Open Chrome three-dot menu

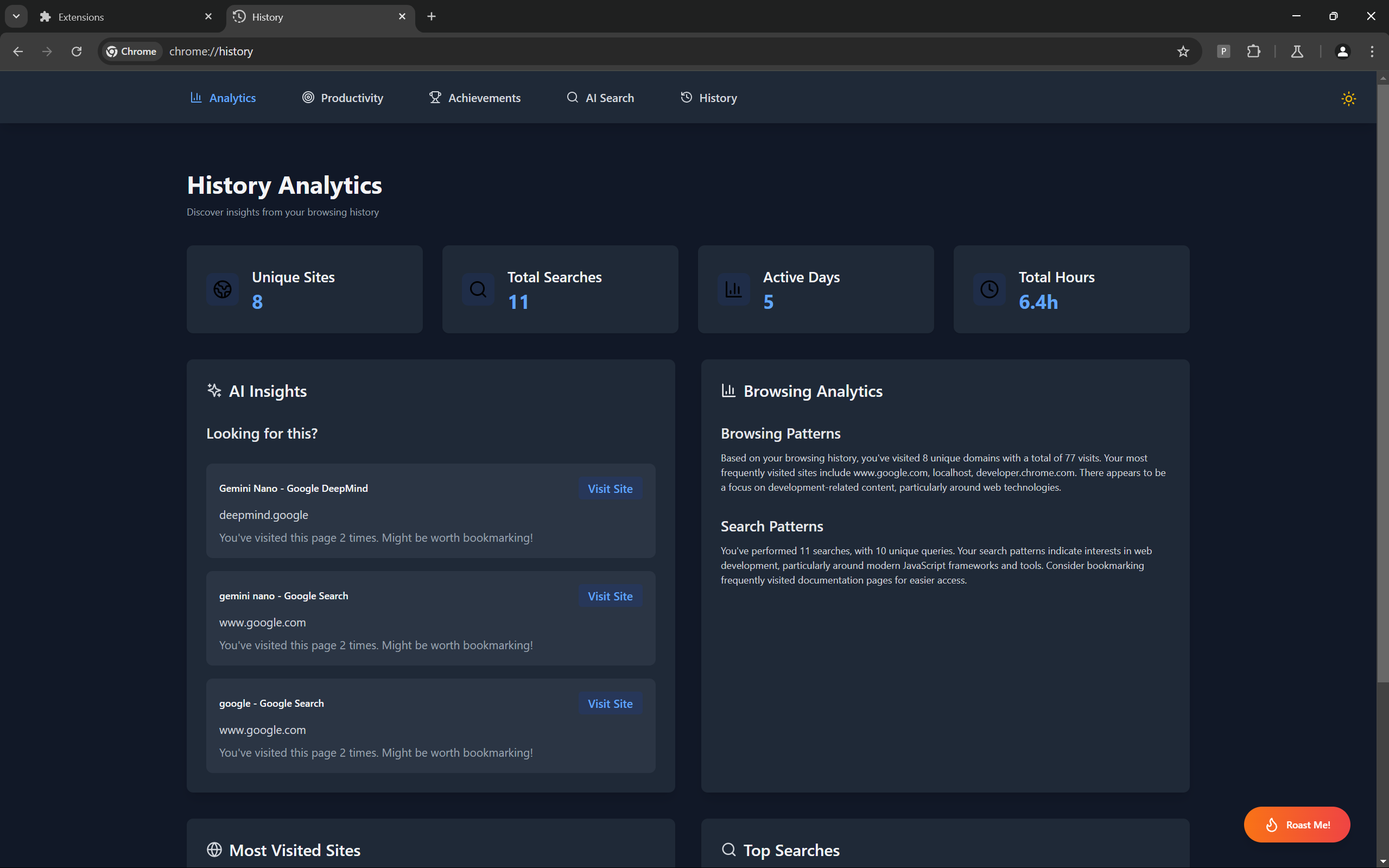(1372, 52)
